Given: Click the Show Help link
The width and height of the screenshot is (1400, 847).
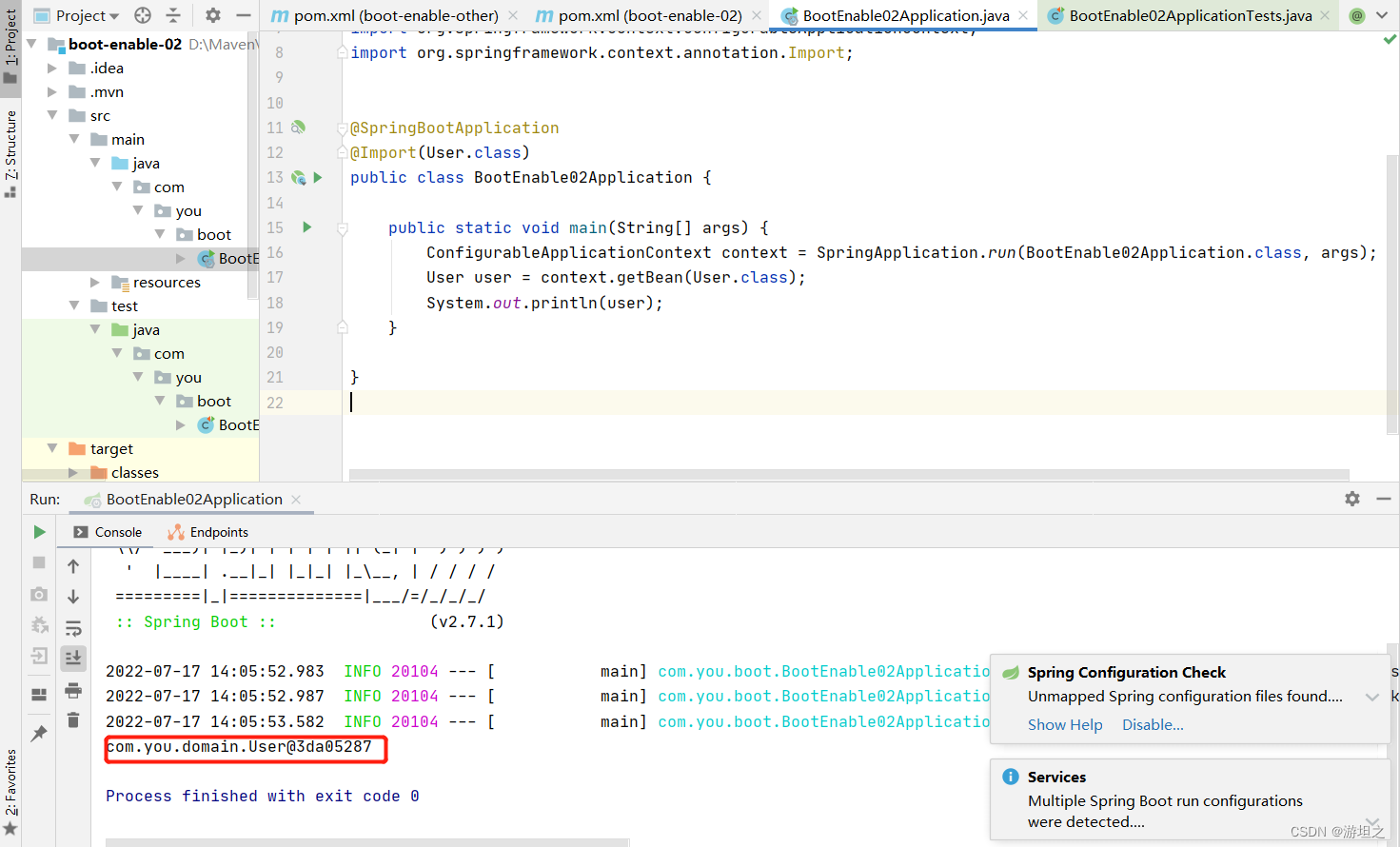Looking at the screenshot, I should (1064, 724).
